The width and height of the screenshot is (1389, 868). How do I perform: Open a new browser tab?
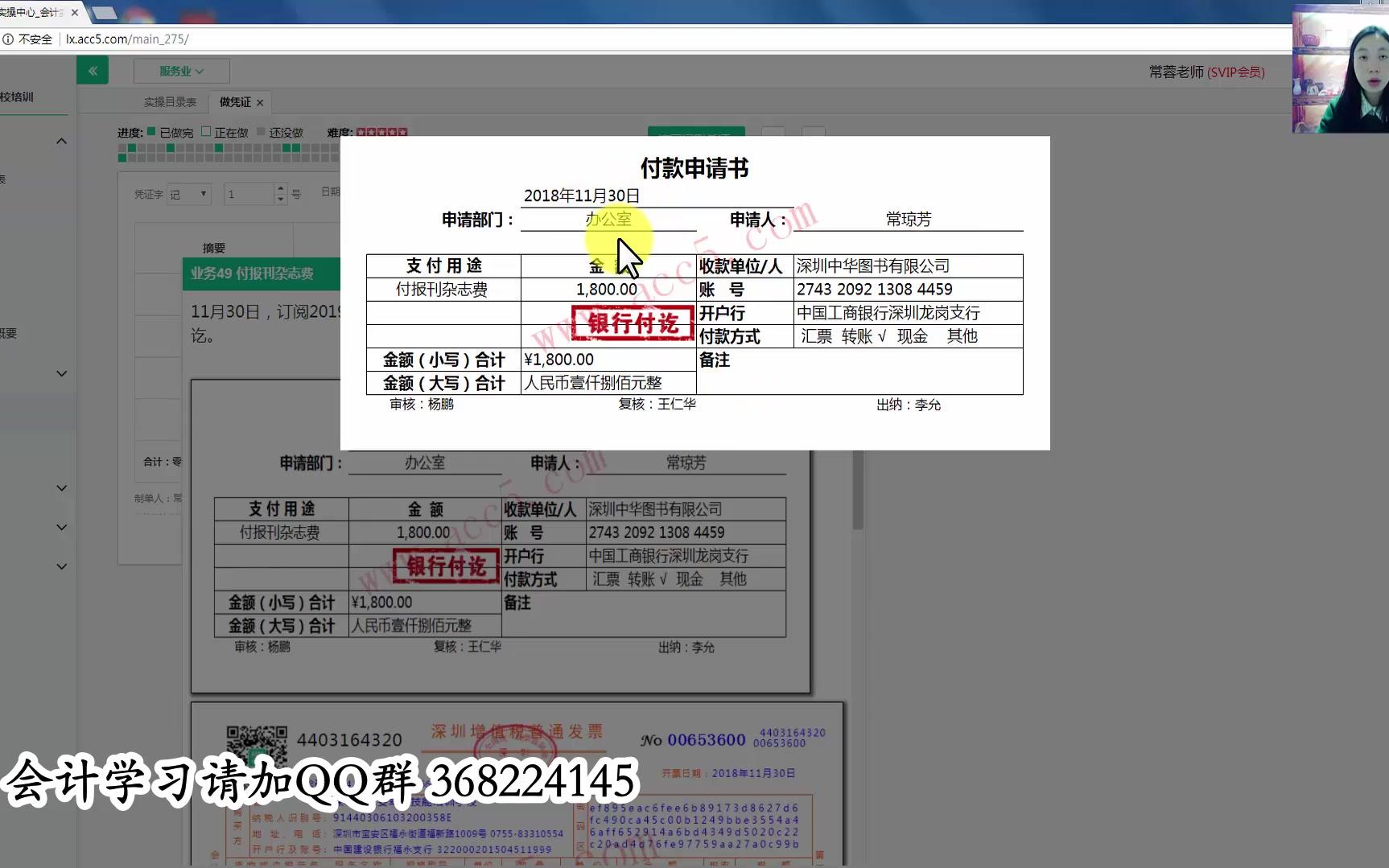(x=105, y=12)
